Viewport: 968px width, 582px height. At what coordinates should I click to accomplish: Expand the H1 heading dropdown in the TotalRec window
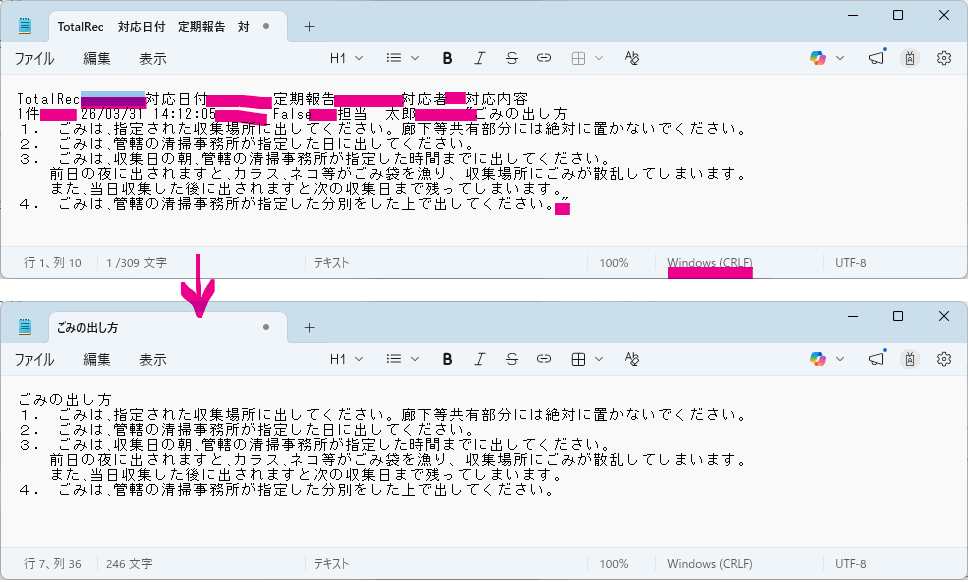point(345,58)
